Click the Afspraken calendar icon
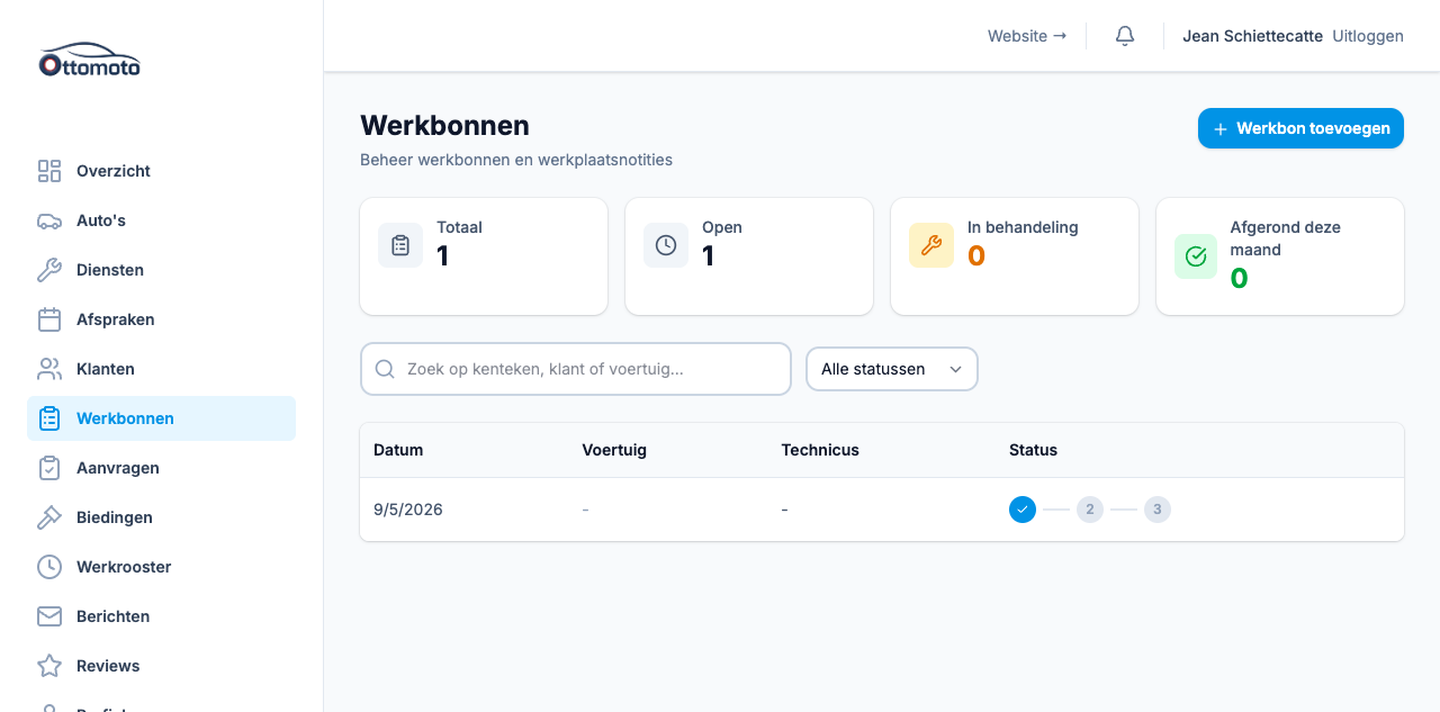 pos(49,320)
